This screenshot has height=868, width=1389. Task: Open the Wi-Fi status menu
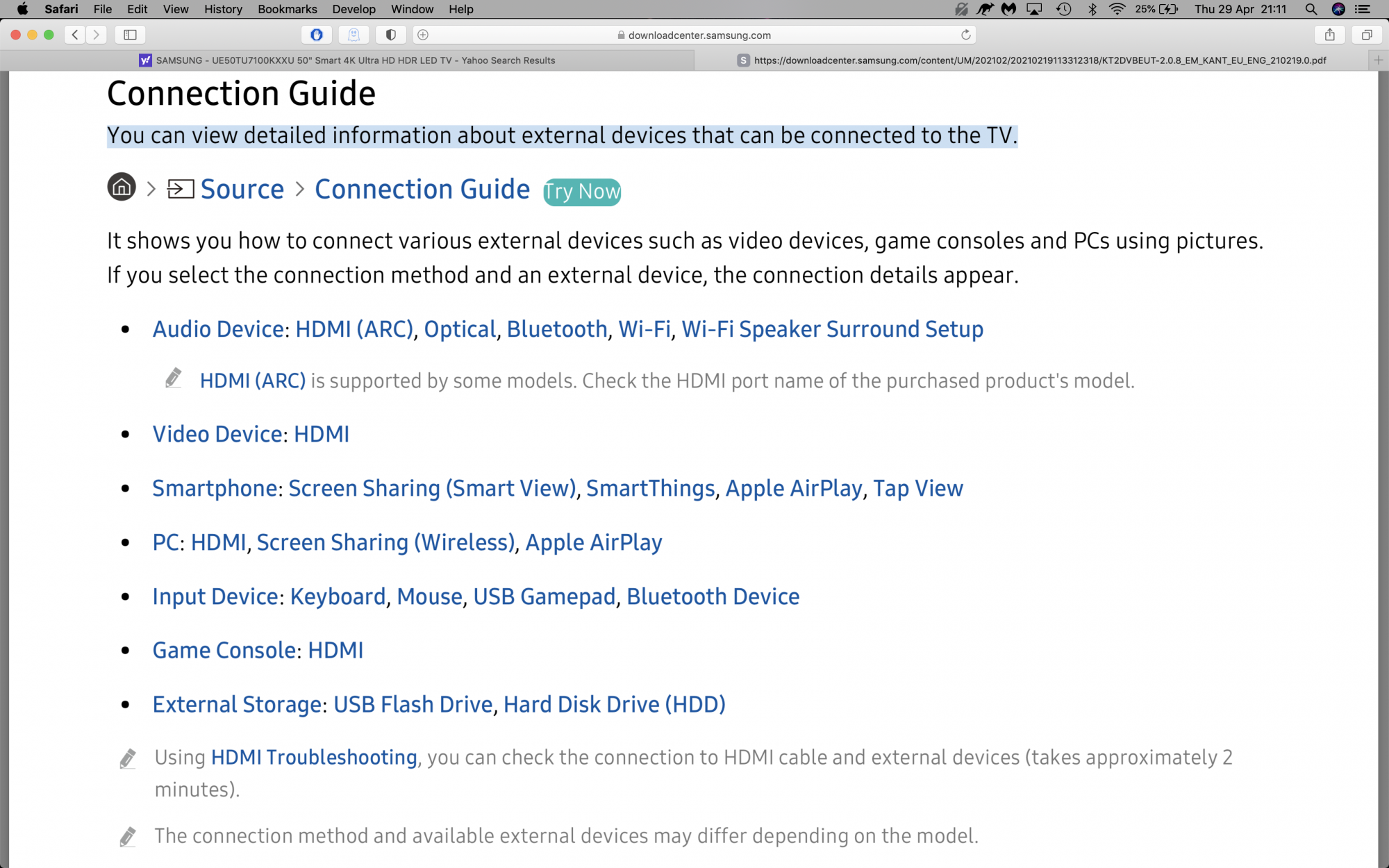[x=1117, y=9]
